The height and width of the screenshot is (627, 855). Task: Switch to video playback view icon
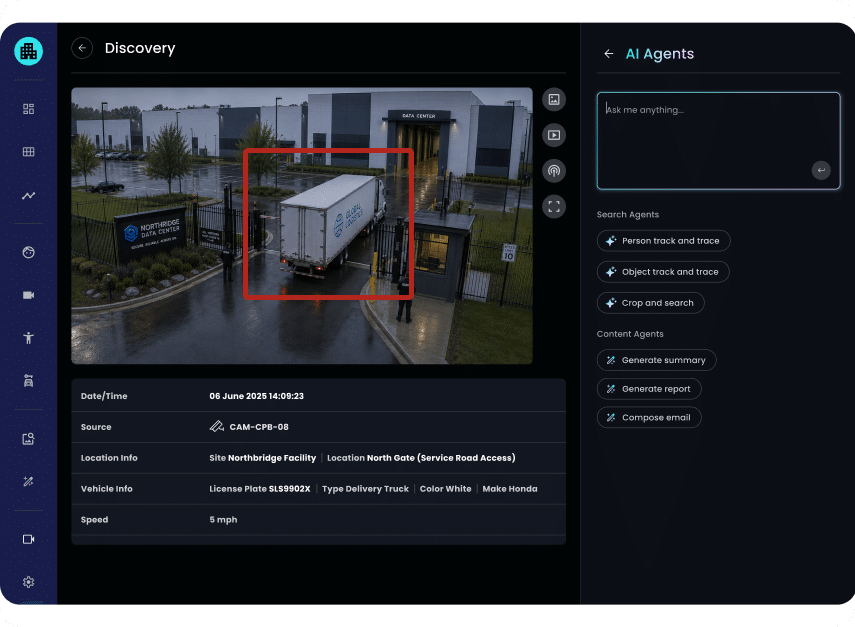[553, 135]
